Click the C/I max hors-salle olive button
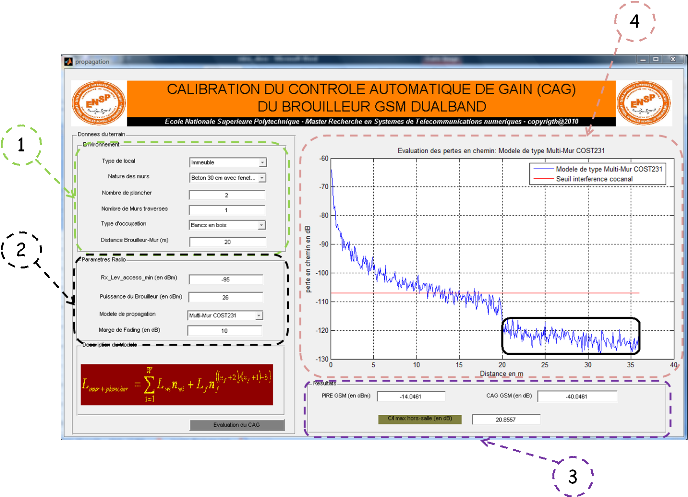This screenshot has width=688, height=497. point(420,419)
